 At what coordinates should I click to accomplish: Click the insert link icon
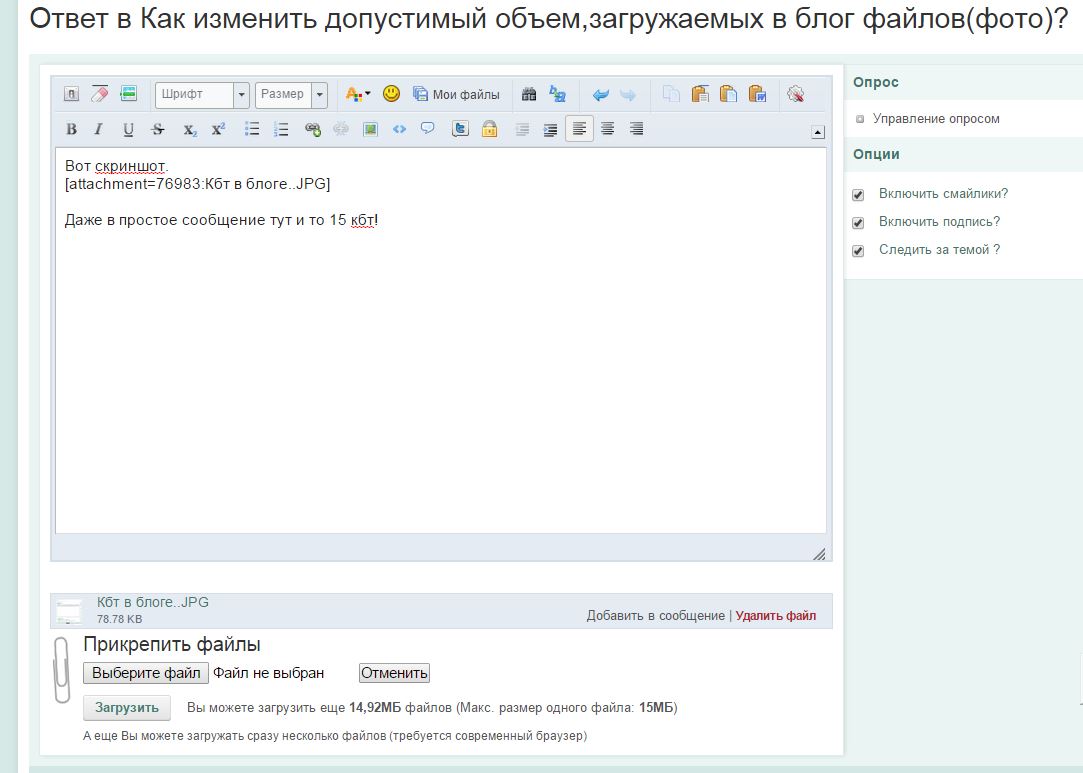tap(313, 129)
